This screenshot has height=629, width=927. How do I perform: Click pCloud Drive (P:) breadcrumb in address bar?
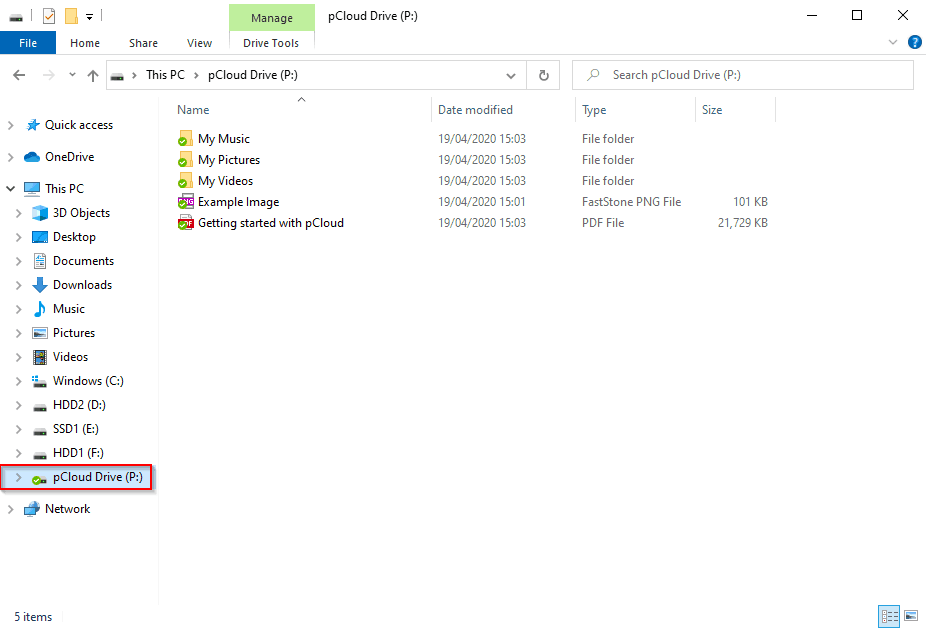point(252,75)
